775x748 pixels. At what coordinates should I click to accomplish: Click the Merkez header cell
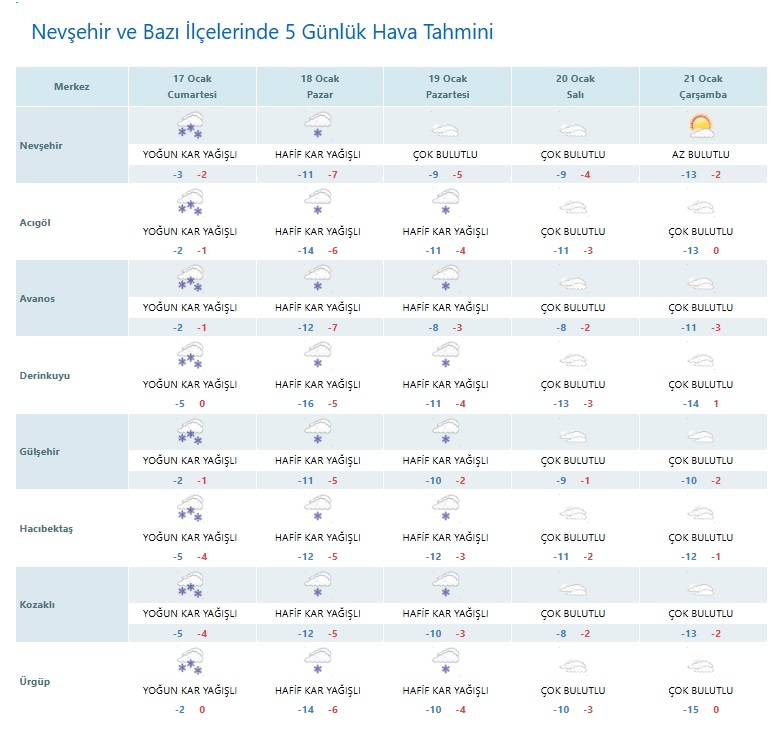72,87
